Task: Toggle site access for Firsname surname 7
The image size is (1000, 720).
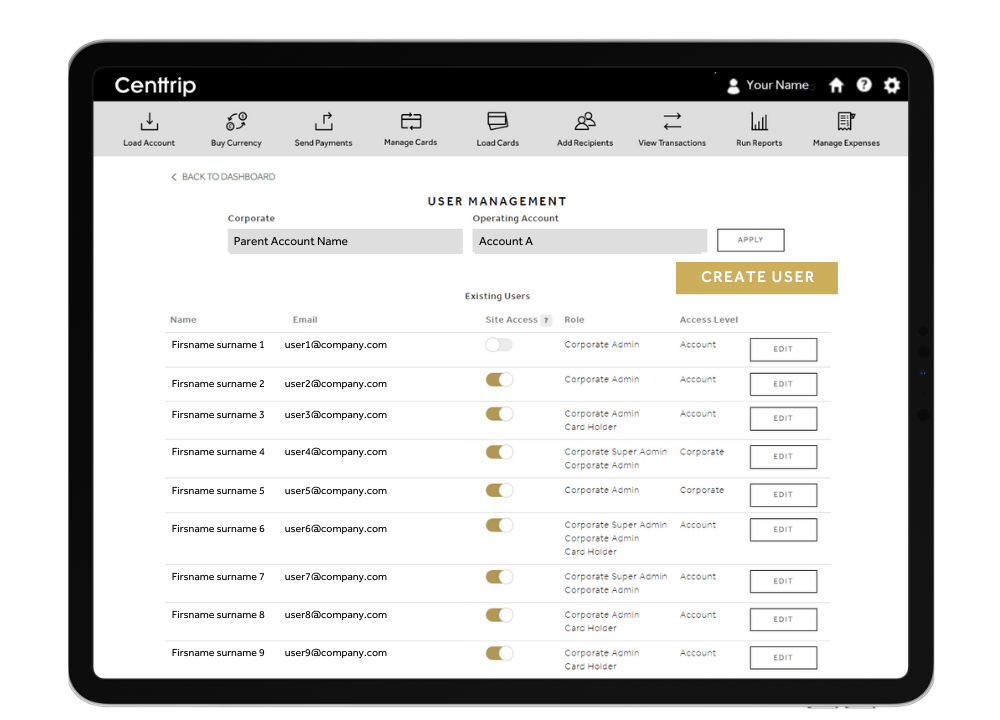Action: pyautogui.click(x=499, y=577)
